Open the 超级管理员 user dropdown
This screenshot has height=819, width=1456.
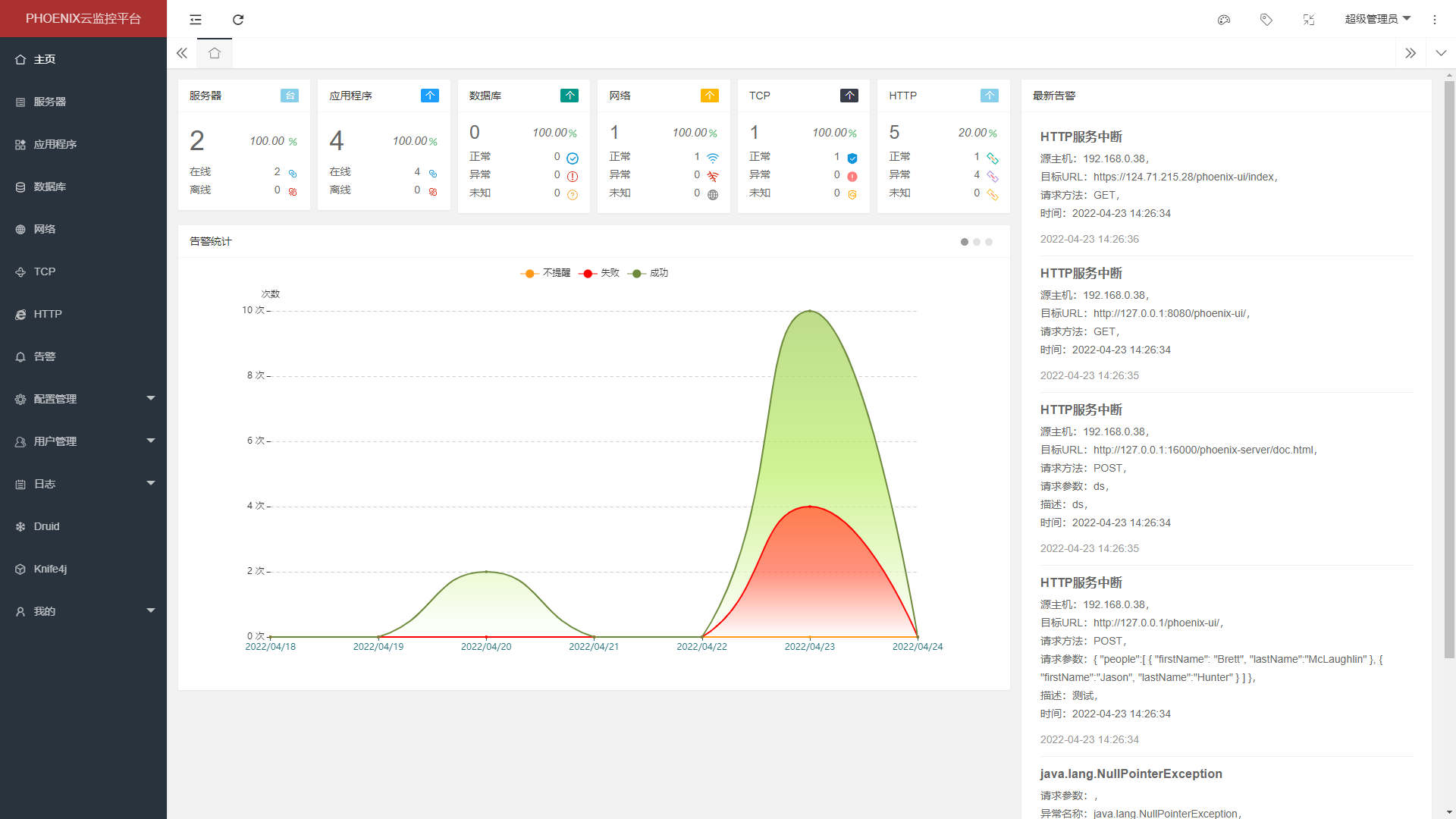pyautogui.click(x=1377, y=19)
